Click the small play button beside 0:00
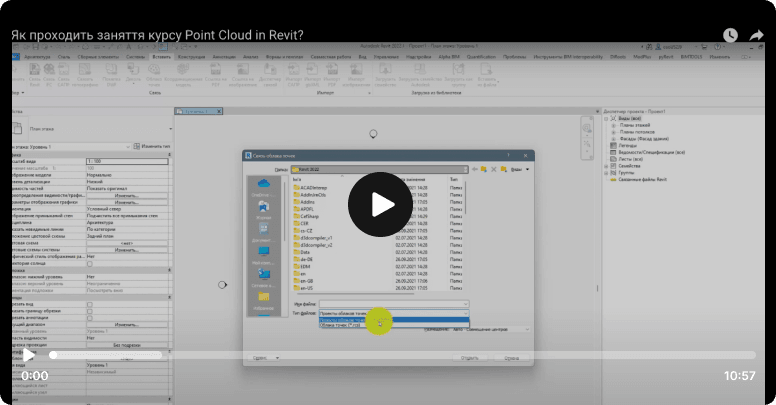This screenshot has height=405, width=776. pos(29,355)
